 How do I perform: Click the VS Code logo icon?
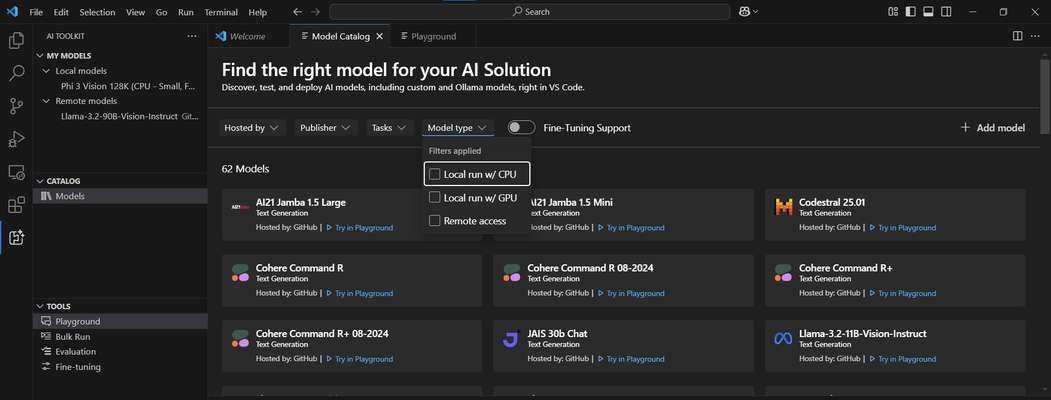(x=13, y=12)
